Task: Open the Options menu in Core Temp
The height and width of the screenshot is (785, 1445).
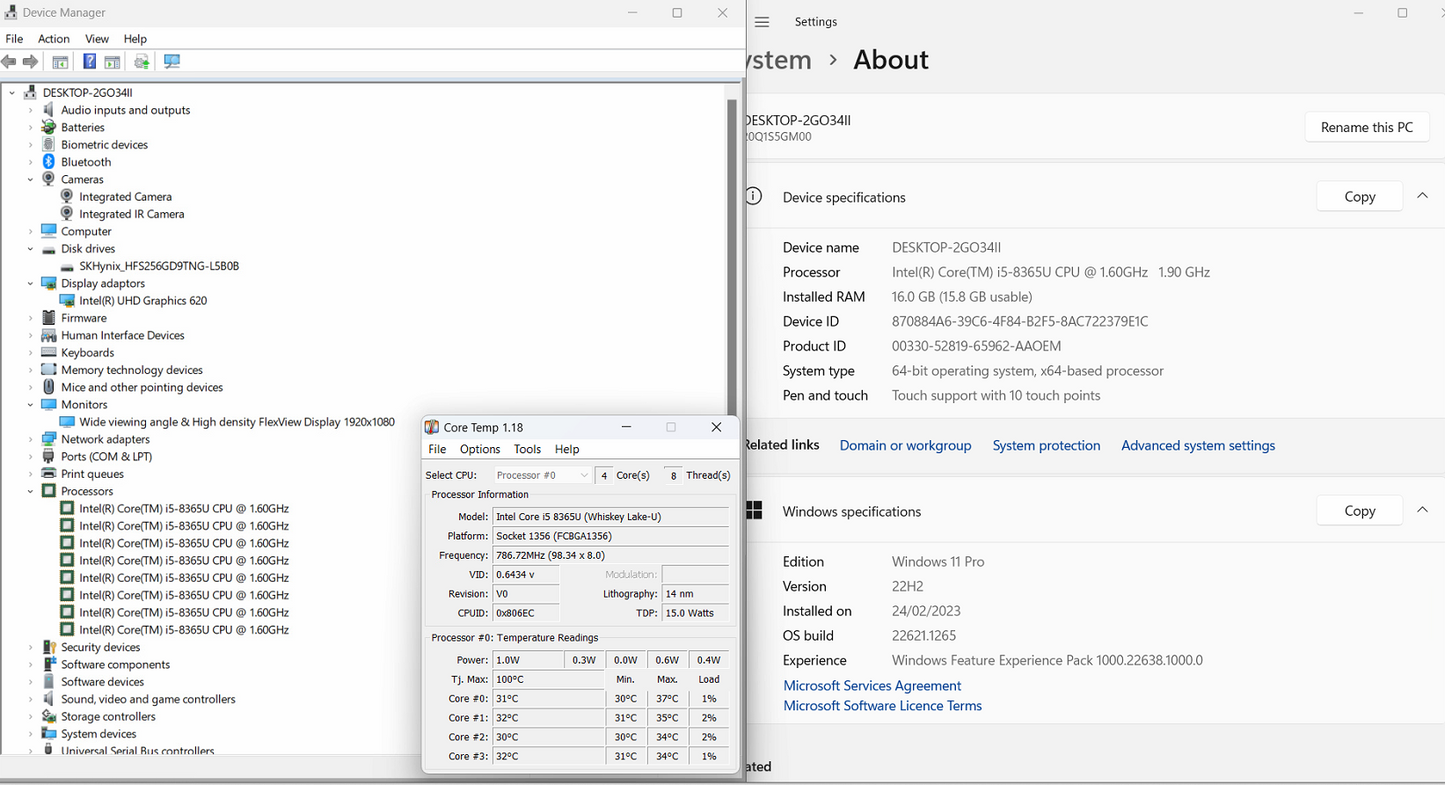Action: click(x=480, y=449)
